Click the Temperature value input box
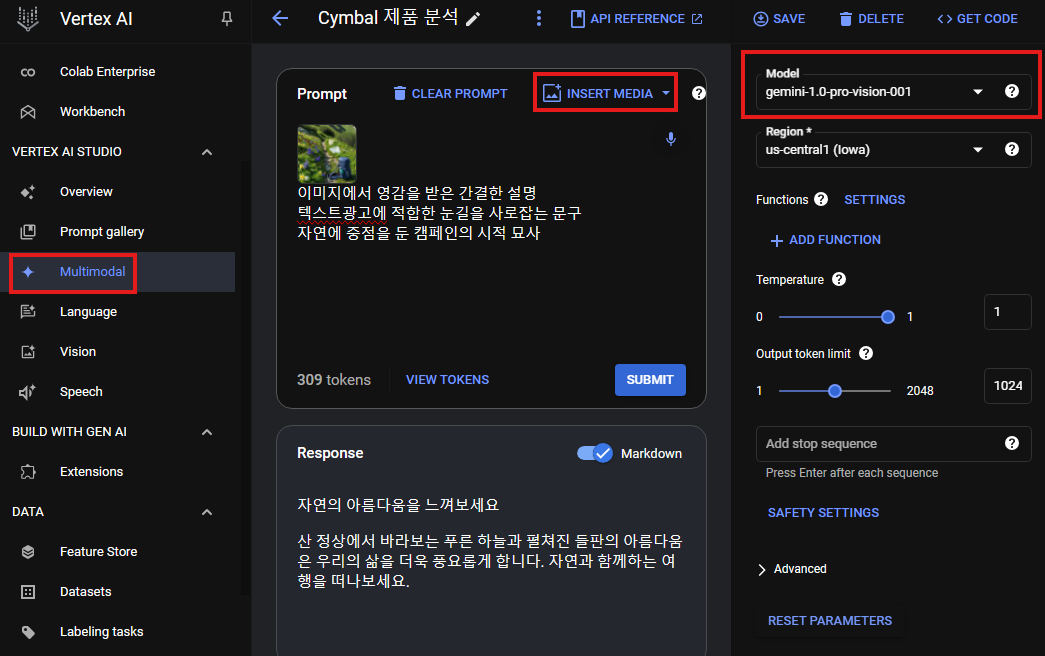 click(x=1008, y=312)
